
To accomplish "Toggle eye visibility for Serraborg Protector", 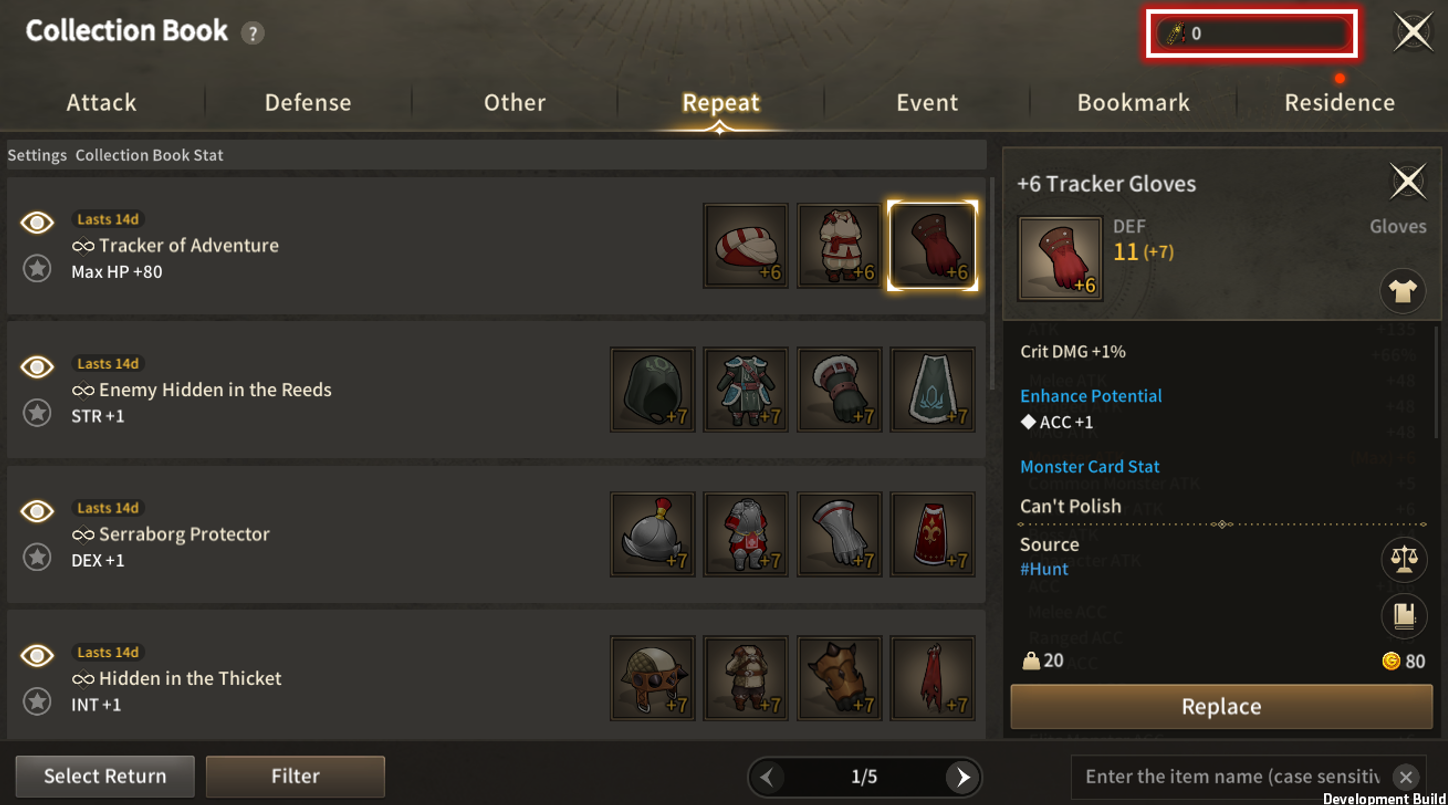I will tap(37, 511).
